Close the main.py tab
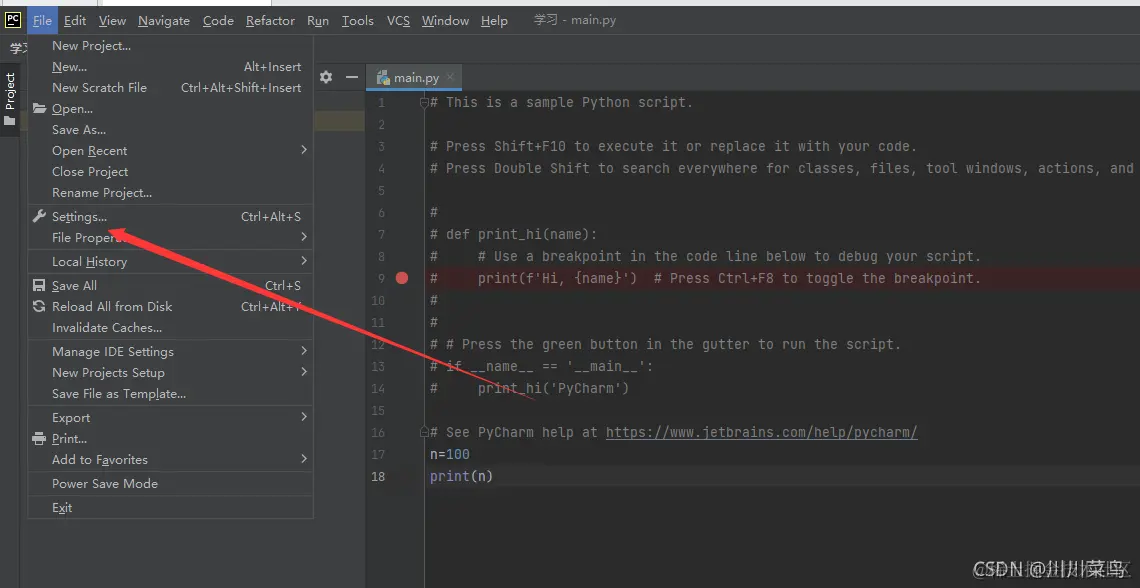Screen dimensions: 1140x588 pos(450,77)
